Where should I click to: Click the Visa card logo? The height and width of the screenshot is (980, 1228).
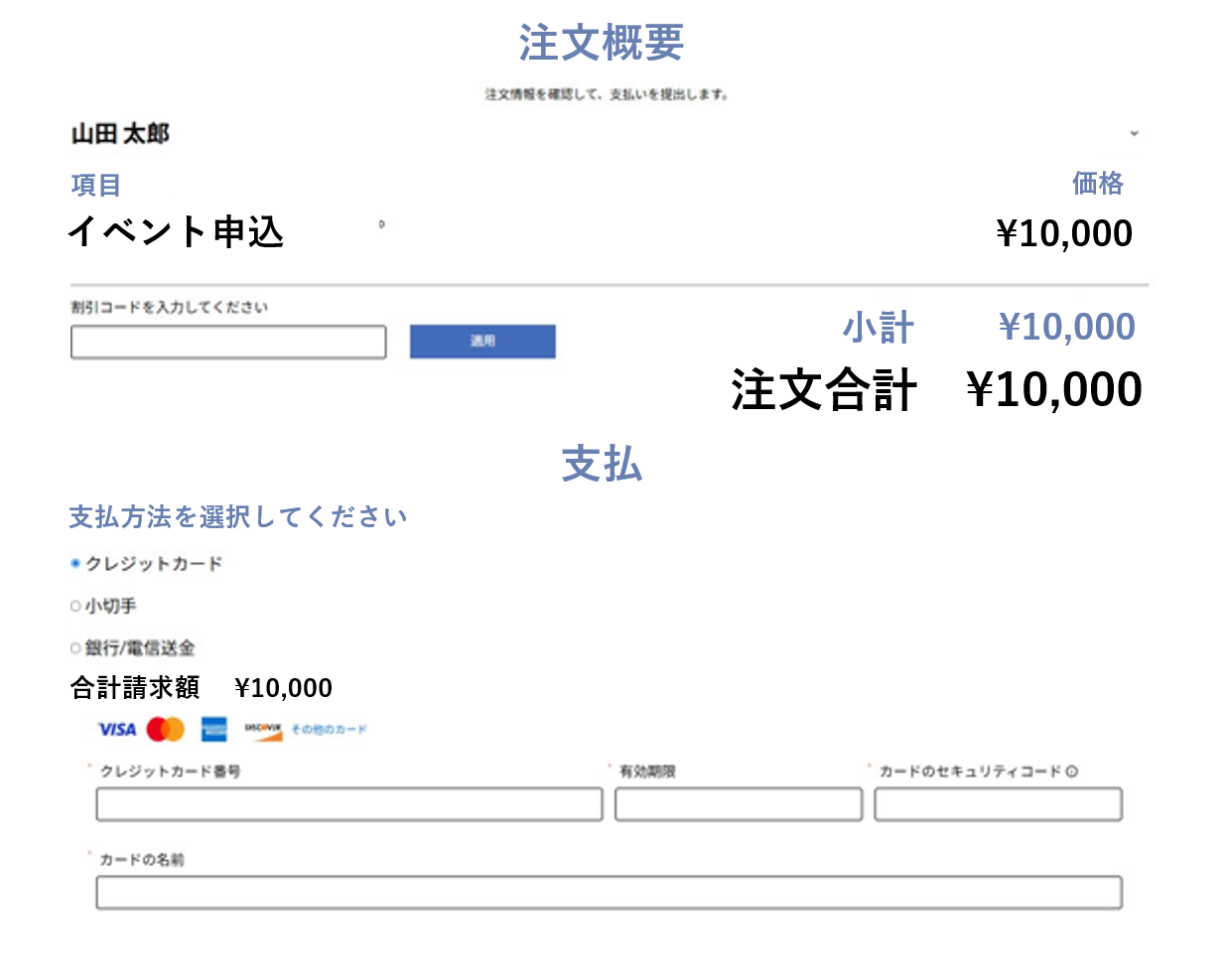coord(117,730)
